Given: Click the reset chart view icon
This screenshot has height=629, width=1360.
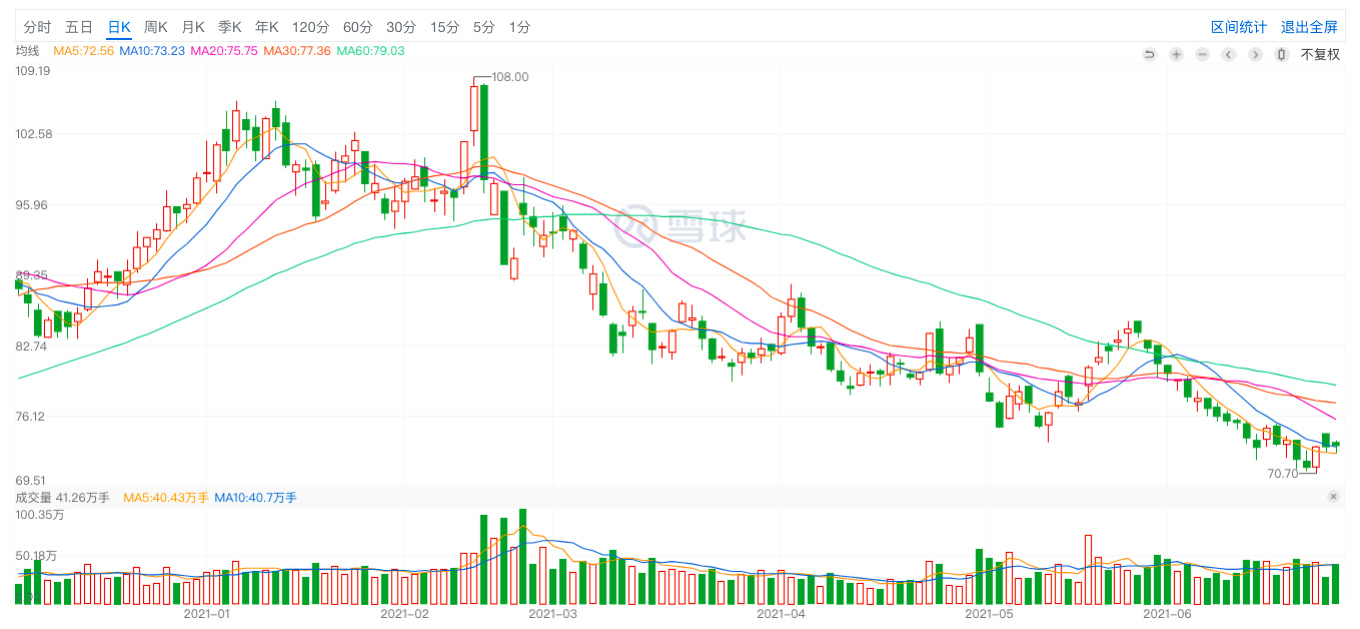Looking at the screenshot, I should (x=1150, y=55).
